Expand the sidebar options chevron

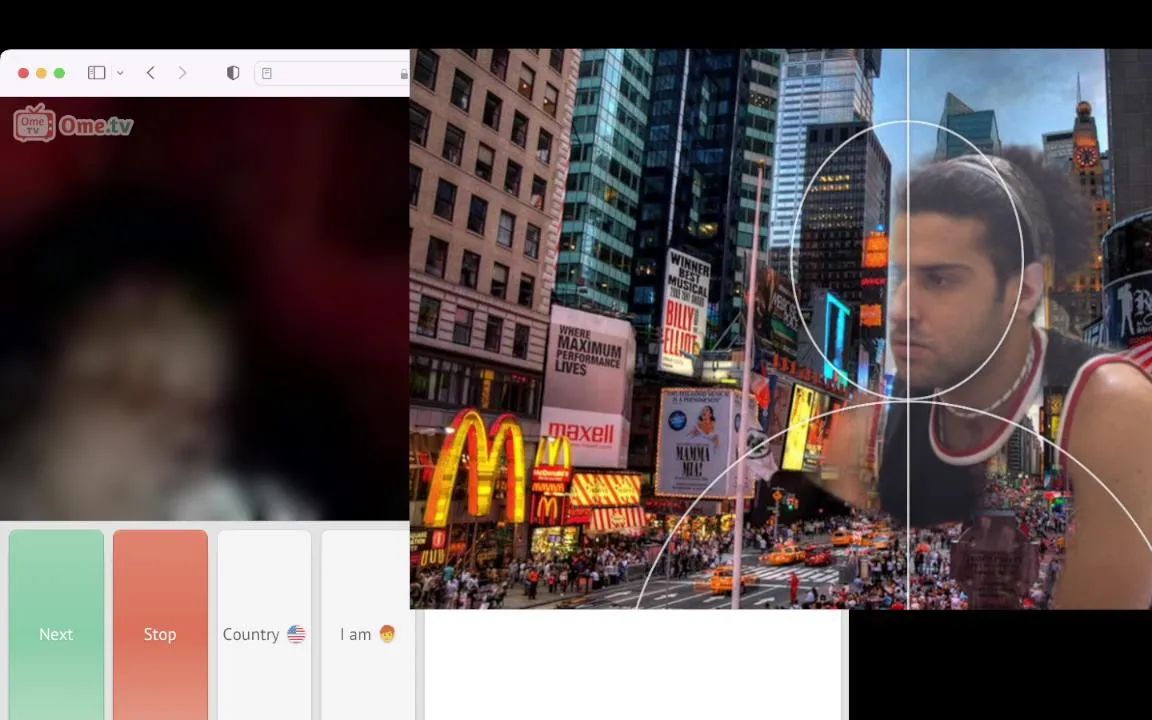(x=120, y=73)
